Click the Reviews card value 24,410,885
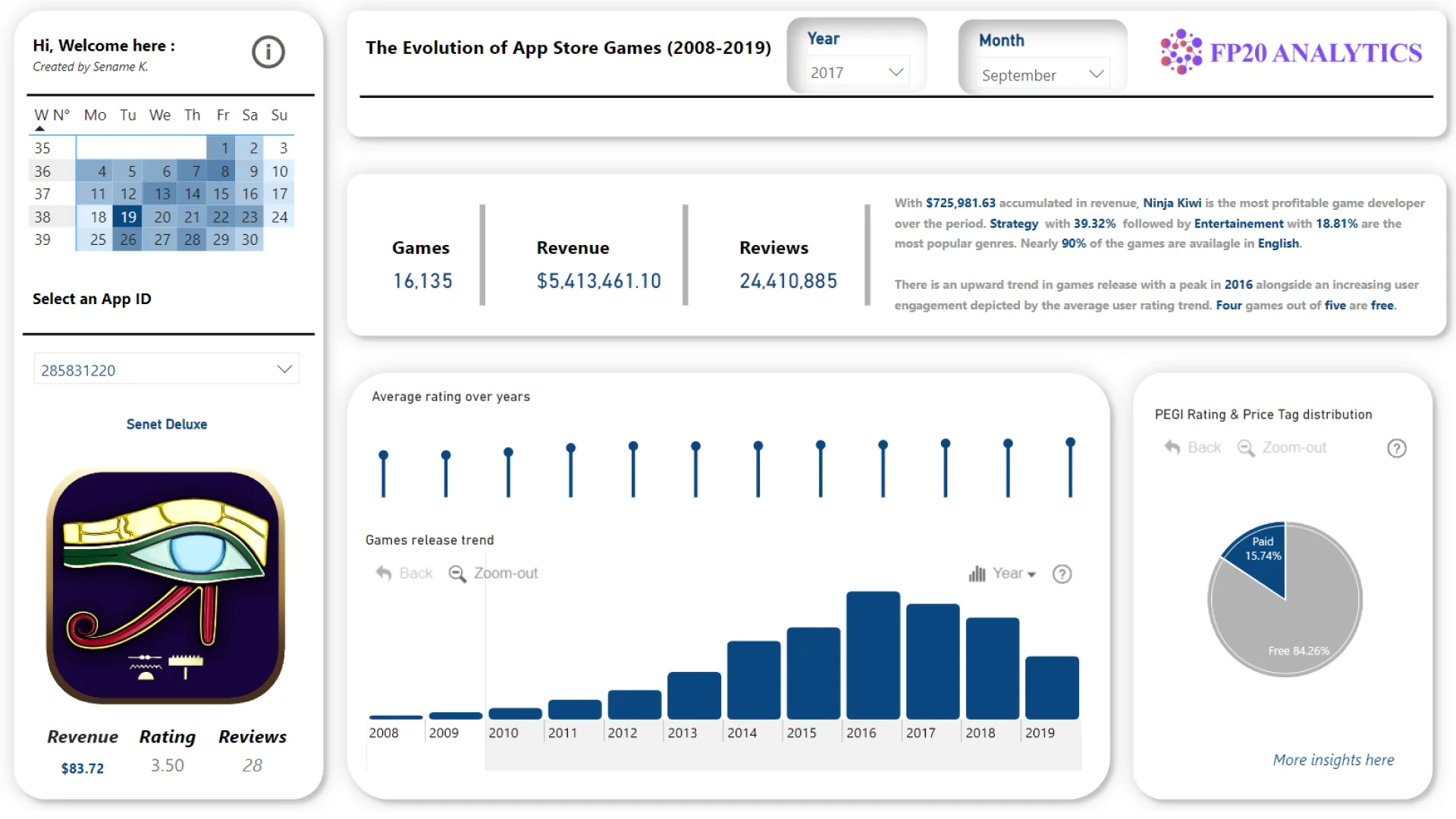This screenshot has height=819, width=1456. click(789, 281)
